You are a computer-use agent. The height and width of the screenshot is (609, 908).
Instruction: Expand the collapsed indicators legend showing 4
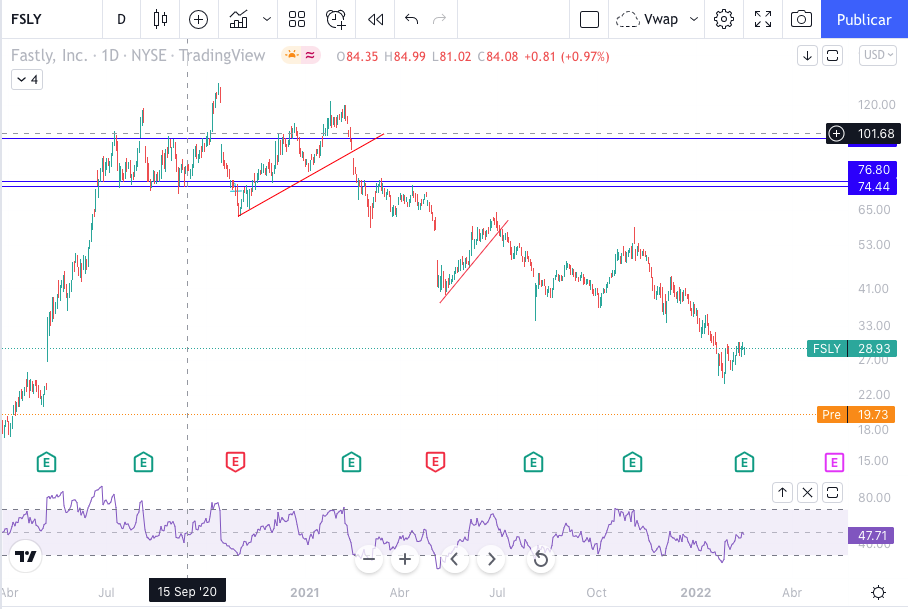pos(26,79)
